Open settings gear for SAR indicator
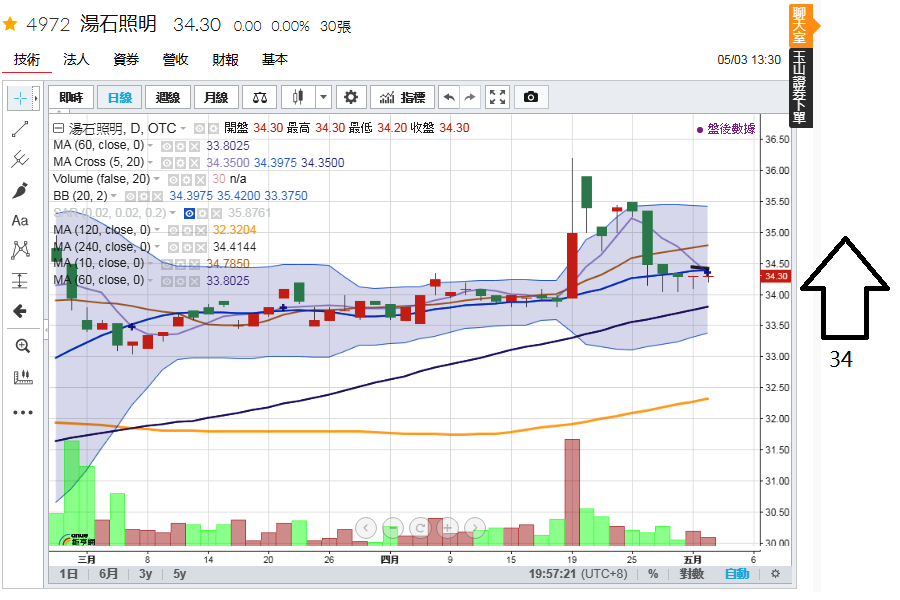This screenshot has width=900, height=600. point(203,214)
